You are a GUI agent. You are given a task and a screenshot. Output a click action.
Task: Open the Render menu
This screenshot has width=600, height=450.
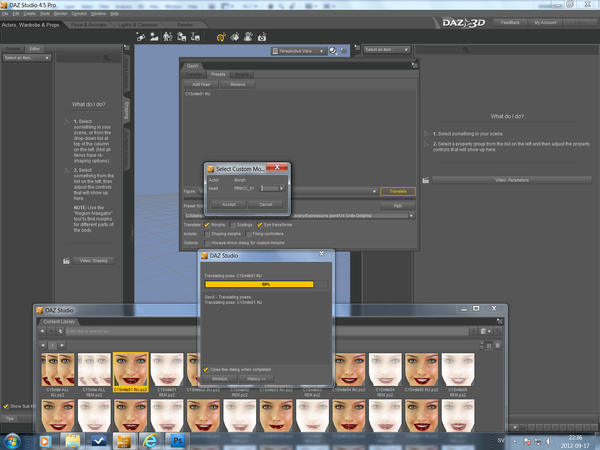click(60, 14)
